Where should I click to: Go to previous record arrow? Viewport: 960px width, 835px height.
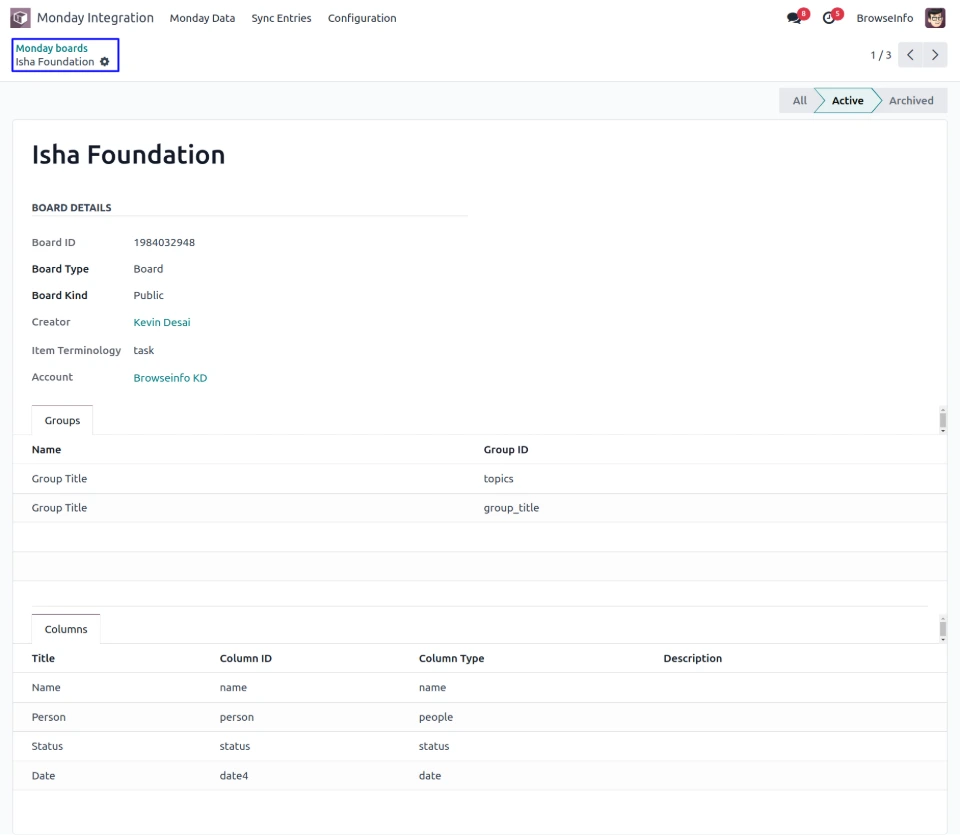(910, 55)
